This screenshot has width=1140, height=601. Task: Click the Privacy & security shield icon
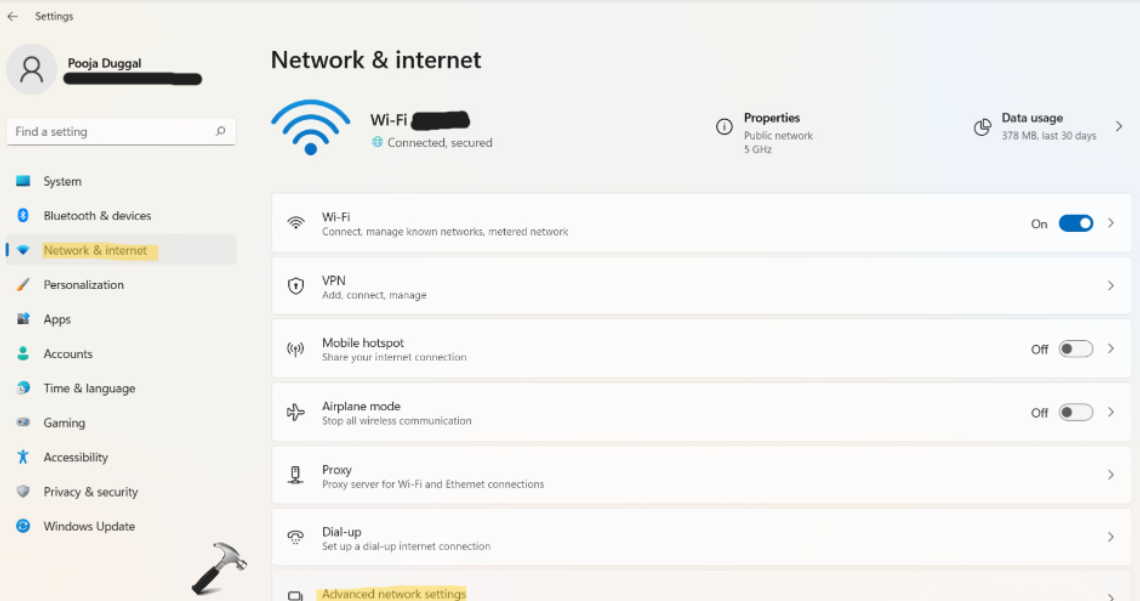tap(23, 492)
